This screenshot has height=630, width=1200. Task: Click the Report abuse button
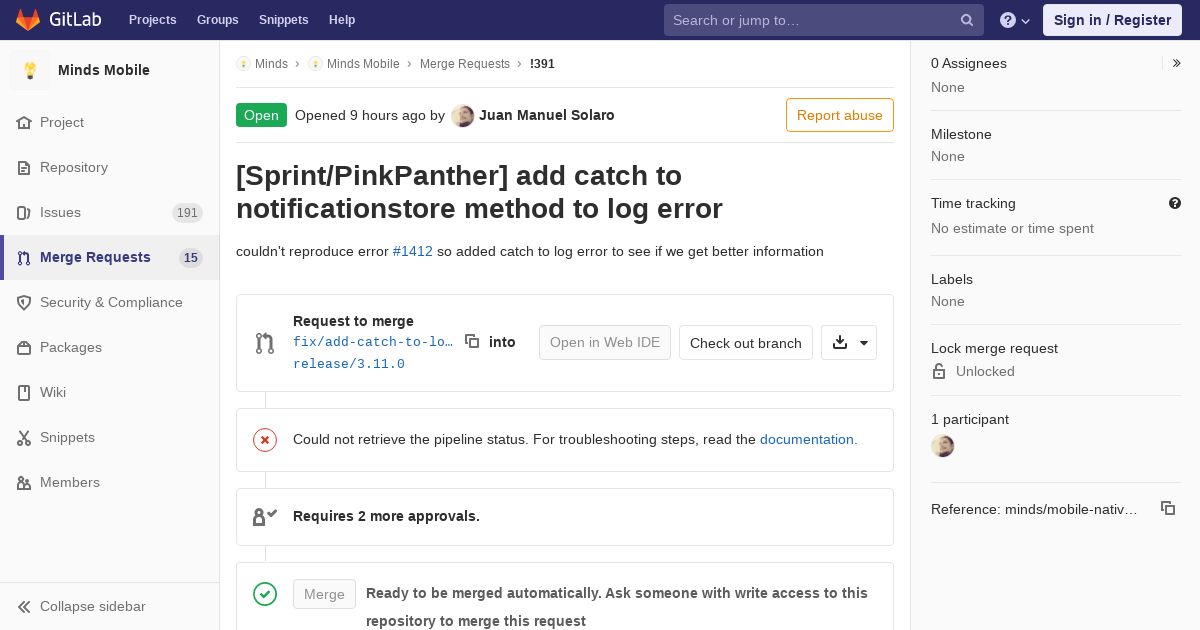840,115
